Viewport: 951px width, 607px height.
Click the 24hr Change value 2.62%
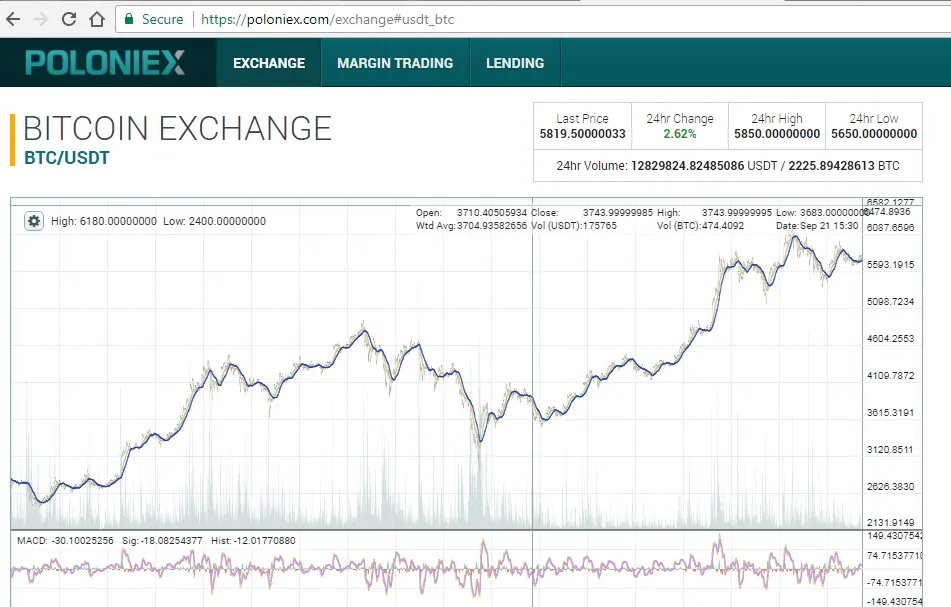[x=680, y=134]
